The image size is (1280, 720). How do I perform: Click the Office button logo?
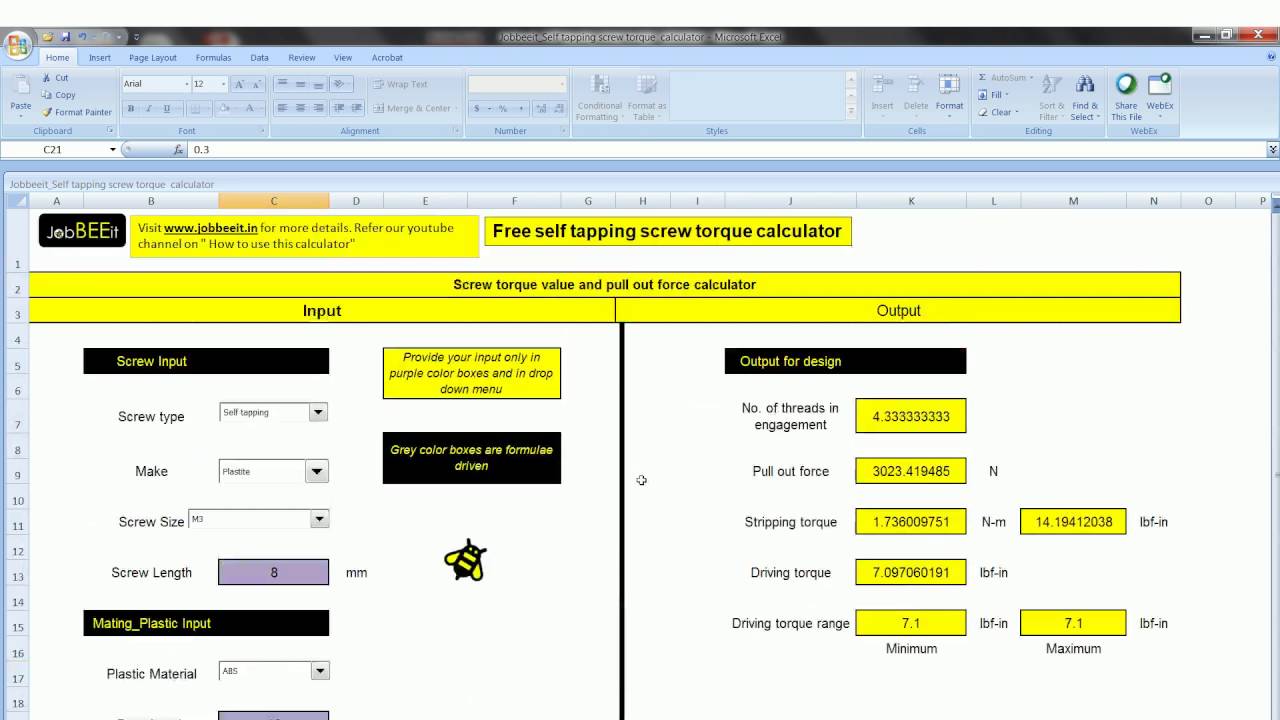[17, 45]
